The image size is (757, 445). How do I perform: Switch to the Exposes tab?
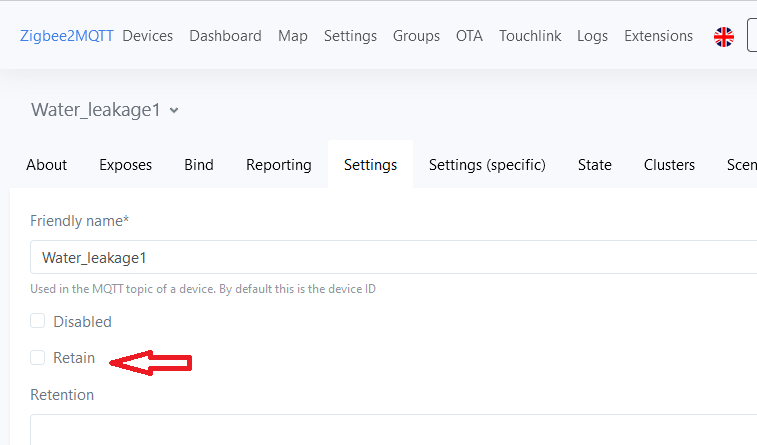click(126, 165)
